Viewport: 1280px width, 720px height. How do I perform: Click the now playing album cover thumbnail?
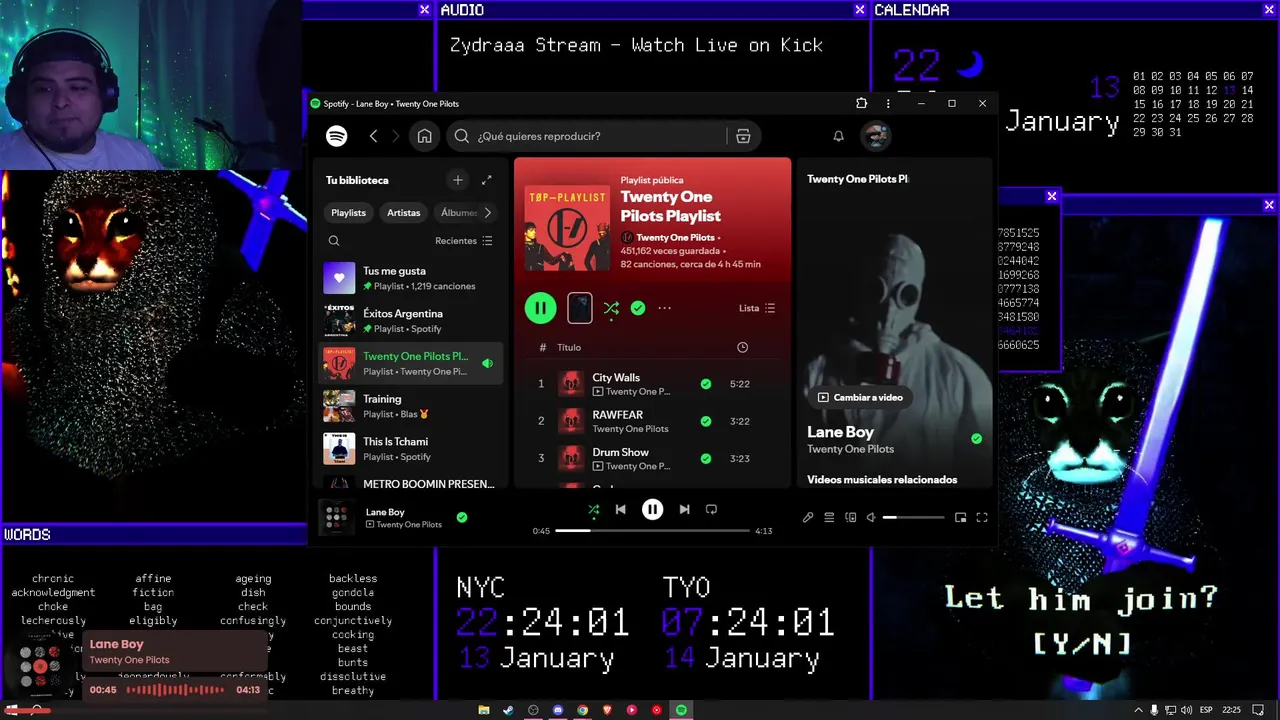(x=337, y=517)
